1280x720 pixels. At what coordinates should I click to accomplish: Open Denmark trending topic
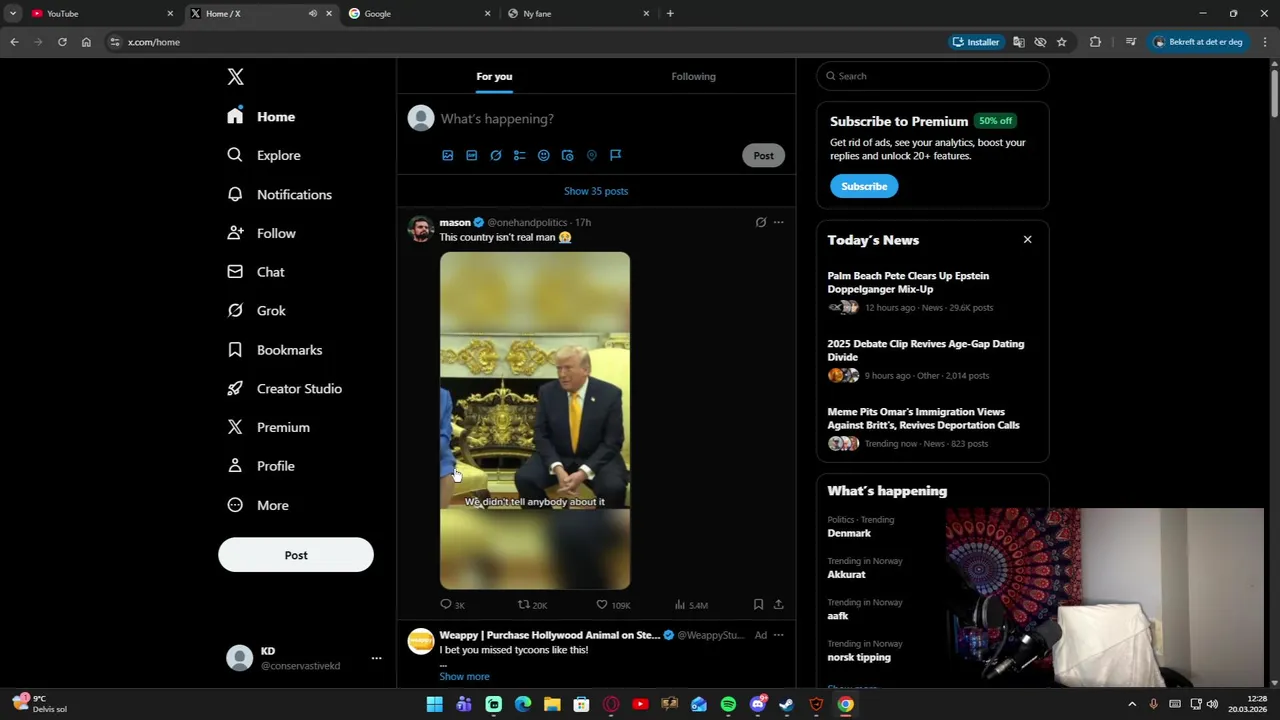849,534
